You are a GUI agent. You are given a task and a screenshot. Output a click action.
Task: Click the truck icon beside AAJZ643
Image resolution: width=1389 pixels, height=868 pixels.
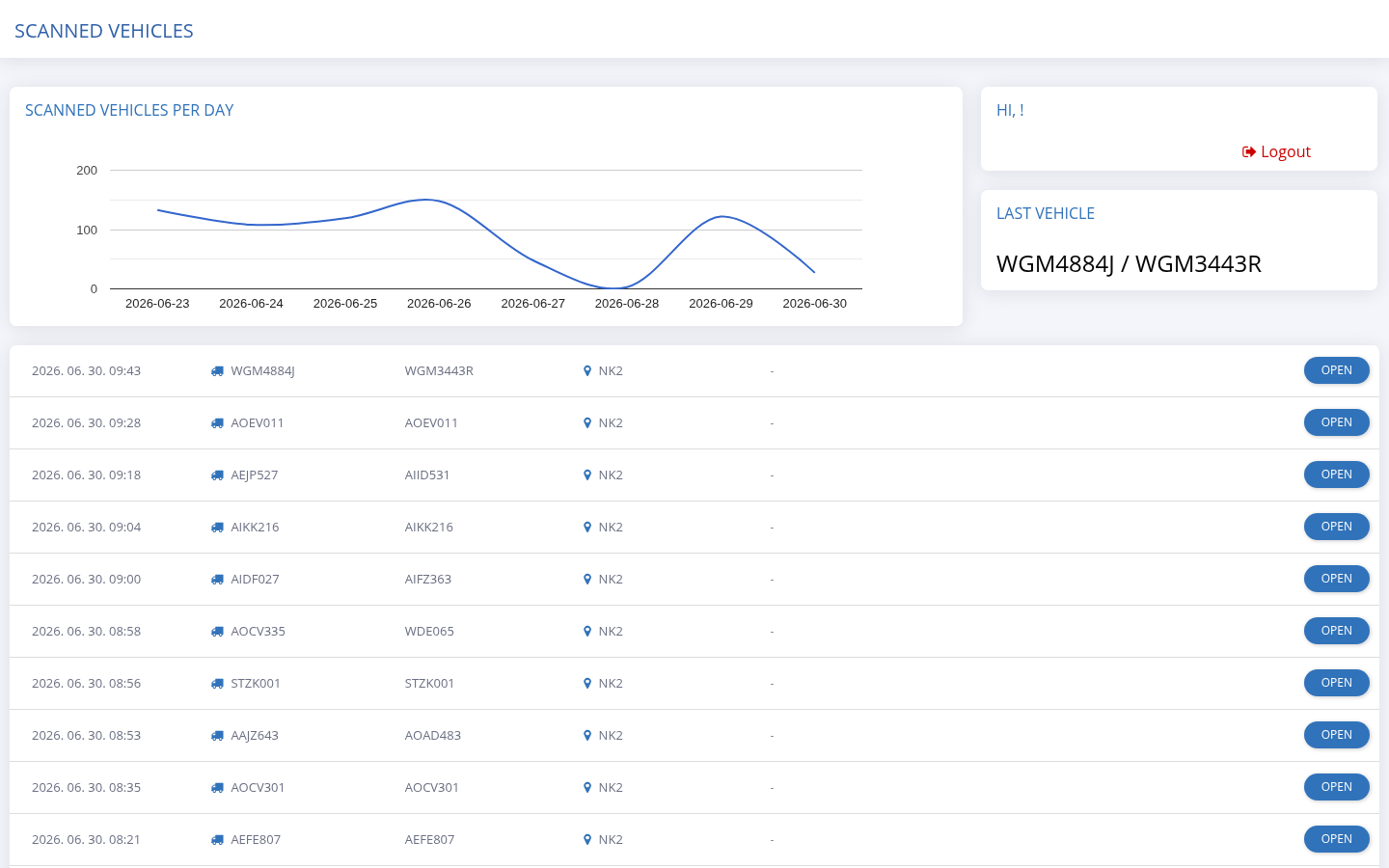(217, 736)
